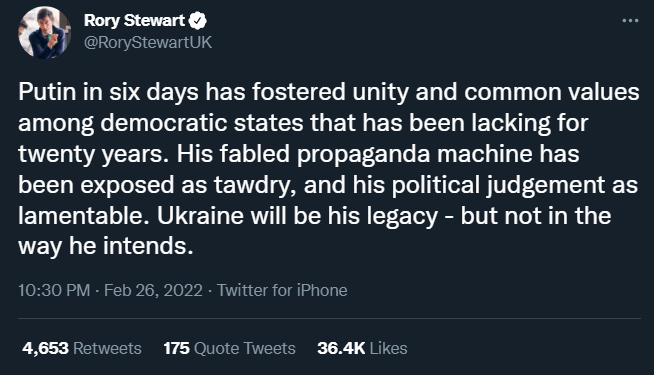The height and width of the screenshot is (375, 654).
Task: Open the @RoryStewartUK handle link
Action: coord(148,43)
